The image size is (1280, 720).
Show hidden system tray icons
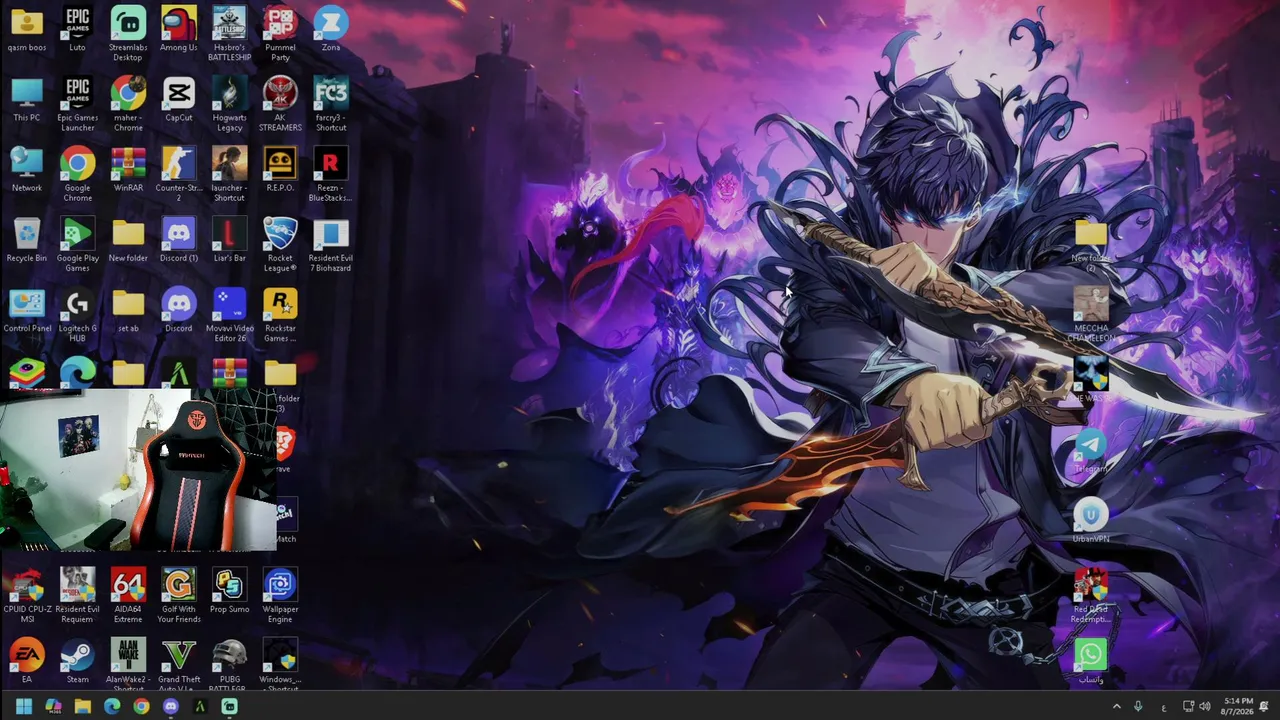[x=1117, y=707]
